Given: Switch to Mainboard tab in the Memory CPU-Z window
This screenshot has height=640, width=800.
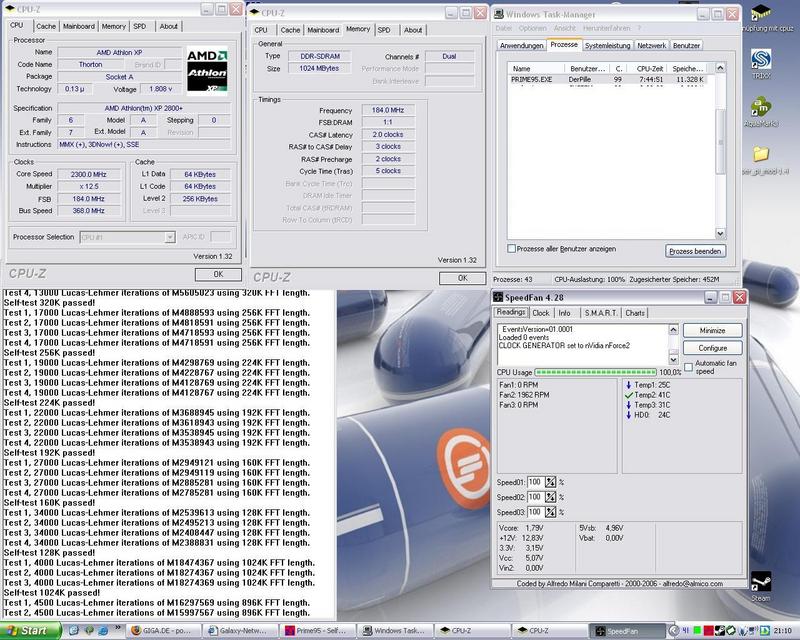Looking at the screenshot, I should [x=323, y=30].
